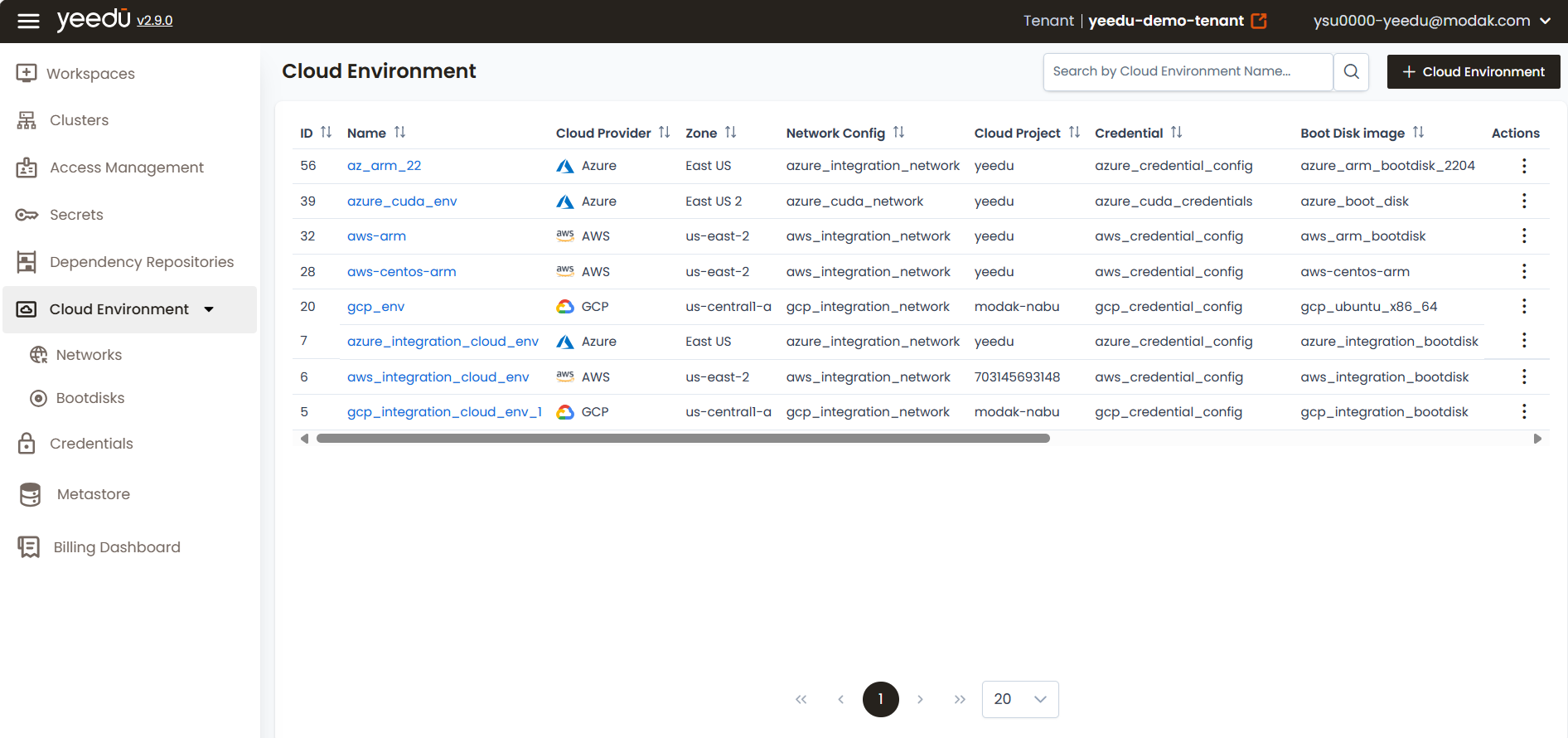Open Bootdisks submenu item
The image size is (1568, 738).
(78, 398)
